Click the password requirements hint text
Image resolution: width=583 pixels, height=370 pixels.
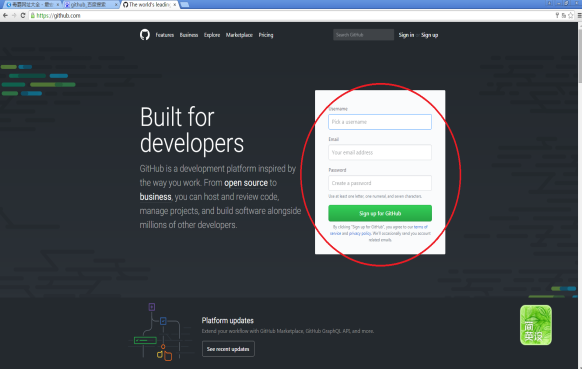coord(375,196)
